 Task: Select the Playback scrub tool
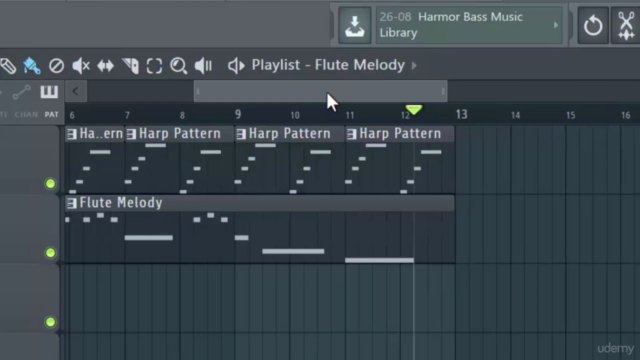(x=203, y=66)
